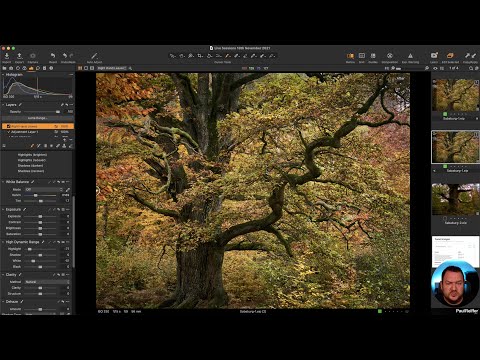The height and width of the screenshot is (360, 480).
Task: Collapse the Exposure panel
Action: pyautogui.click(x=3, y=209)
